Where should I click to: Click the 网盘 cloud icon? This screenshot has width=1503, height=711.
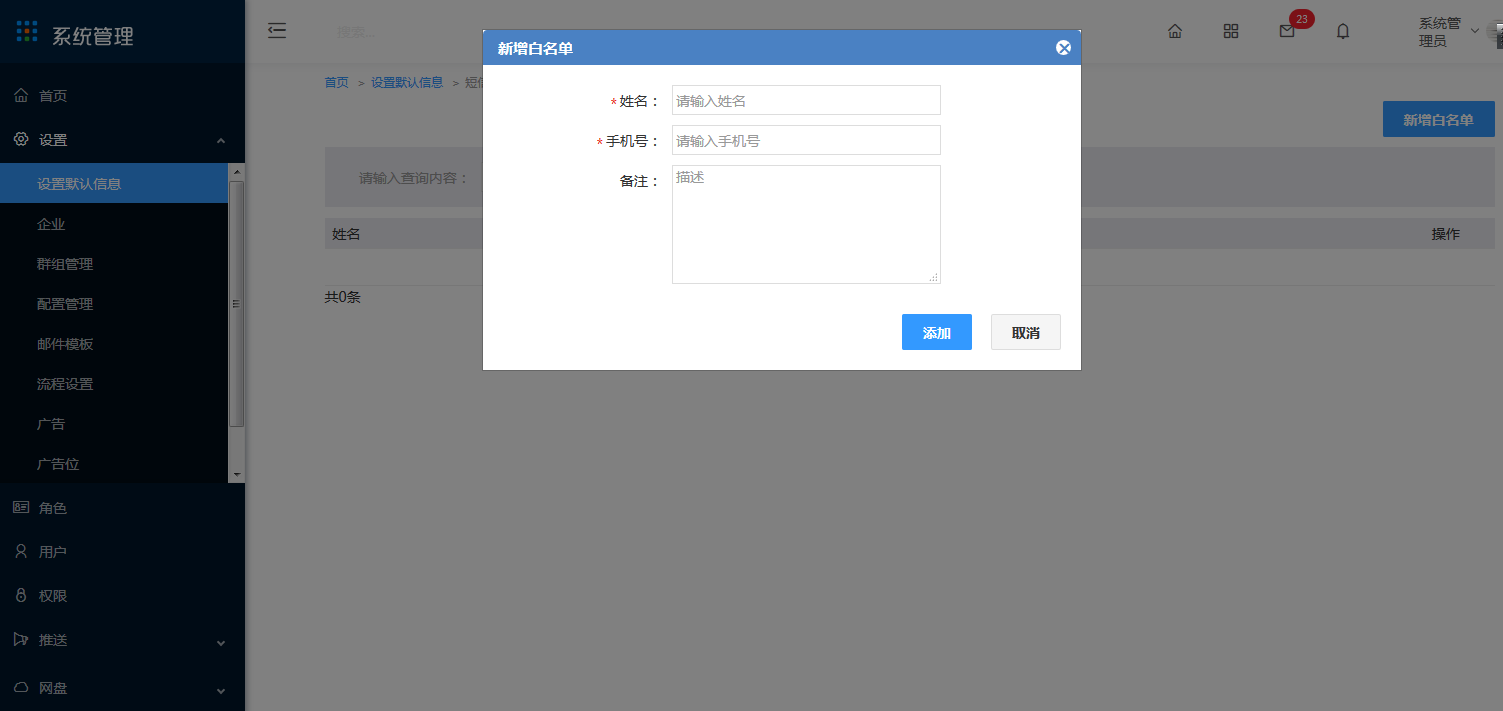[21, 687]
